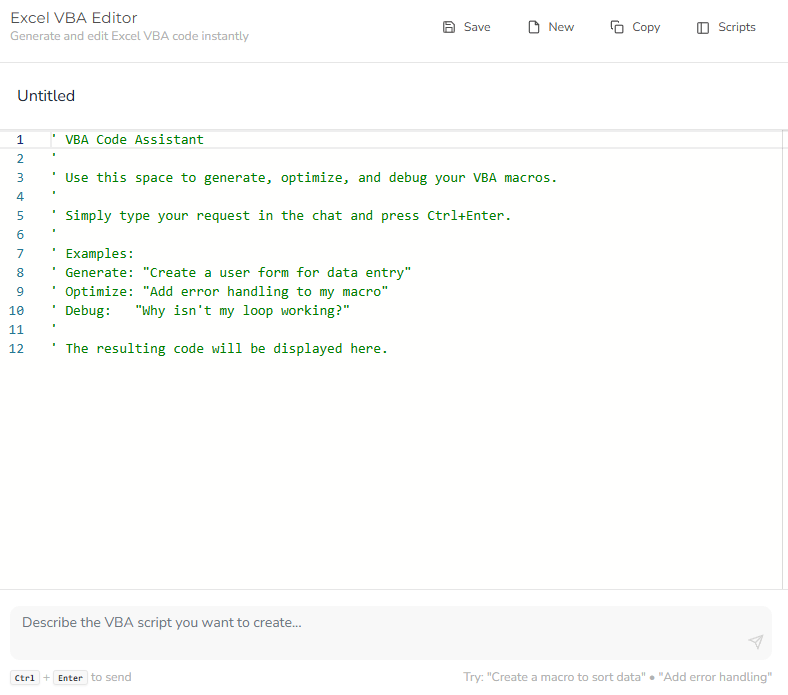Screen dimensions: 788x695
Task: Click line number 12 in the gutter
Action: coord(16,349)
